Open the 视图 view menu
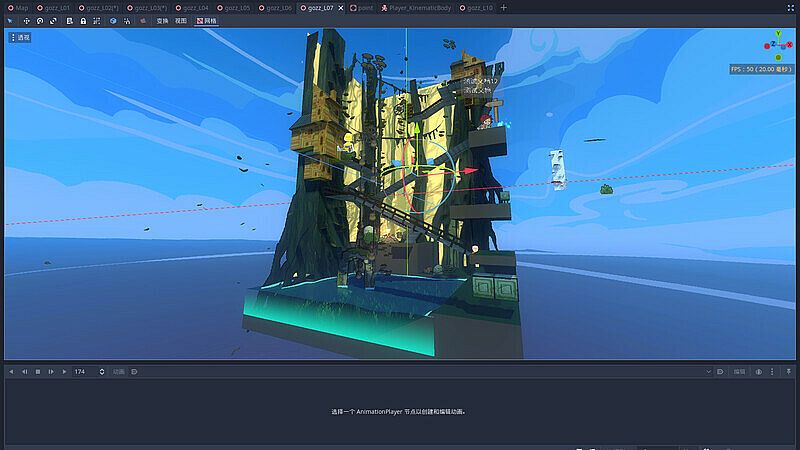Screen dimensions: 800x450 coord(181,20)
